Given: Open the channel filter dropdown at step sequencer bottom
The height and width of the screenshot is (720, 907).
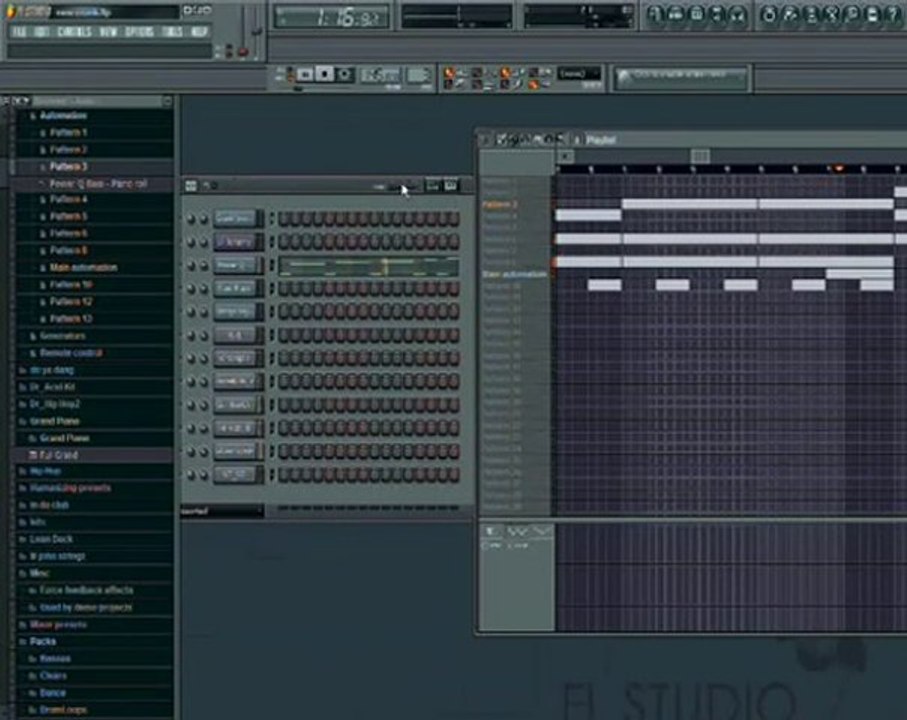Looking at the screenshot, I should [x=222, y=511].
